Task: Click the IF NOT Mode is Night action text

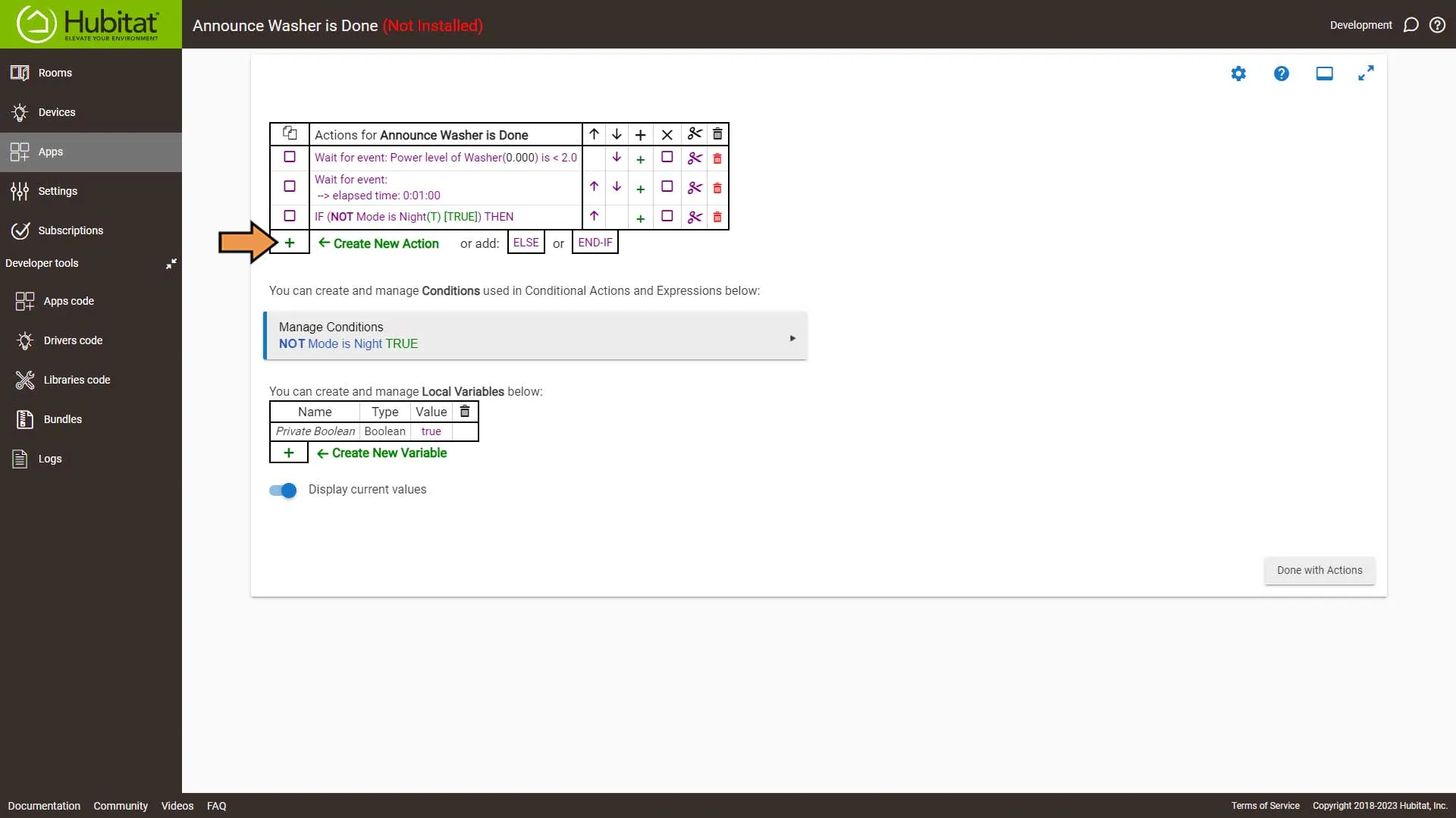Action: [414, 217]
